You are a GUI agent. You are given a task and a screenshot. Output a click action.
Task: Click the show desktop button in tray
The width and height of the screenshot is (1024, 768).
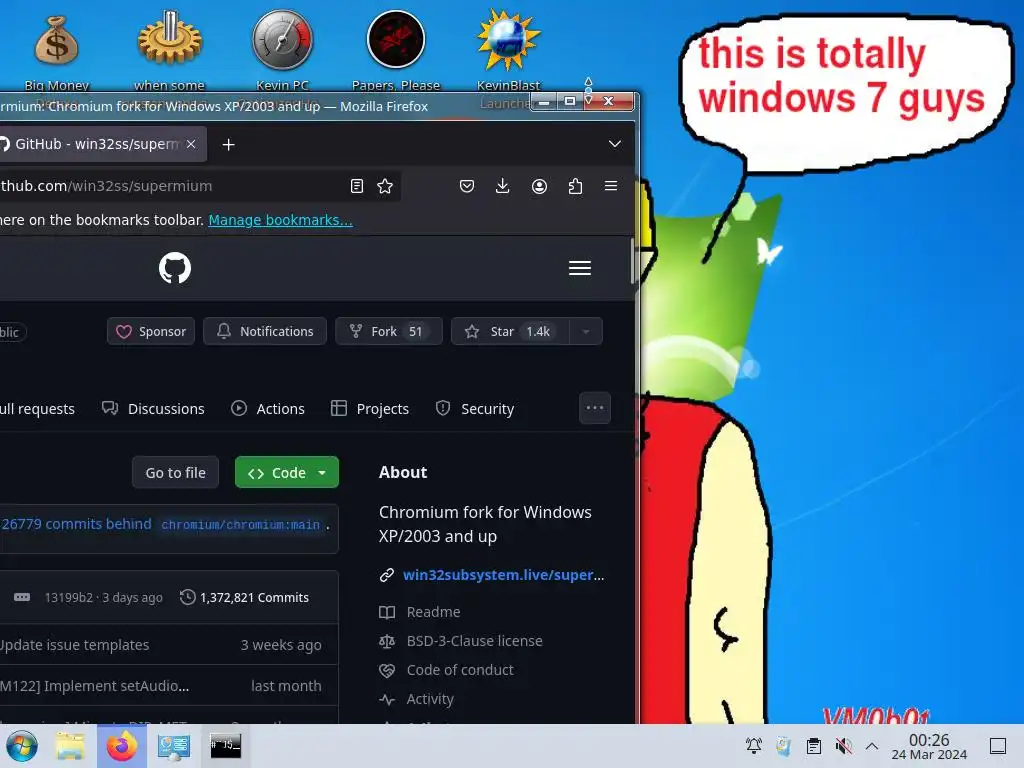point(998,746)
